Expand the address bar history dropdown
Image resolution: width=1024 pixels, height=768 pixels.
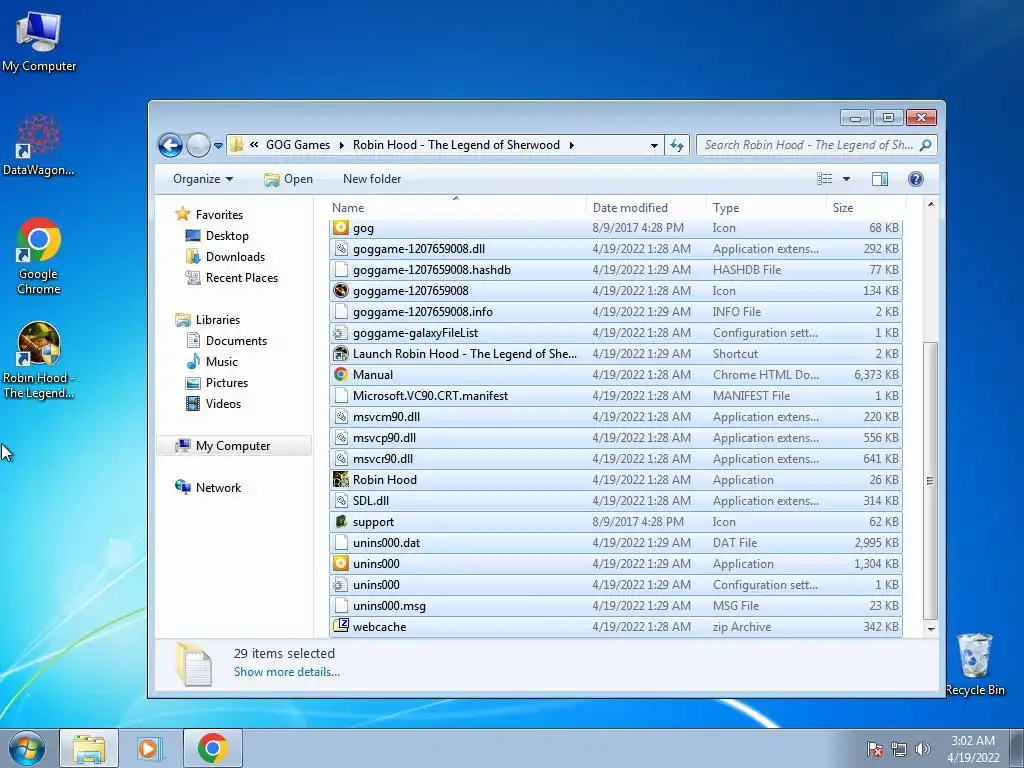tap(654, 146)
